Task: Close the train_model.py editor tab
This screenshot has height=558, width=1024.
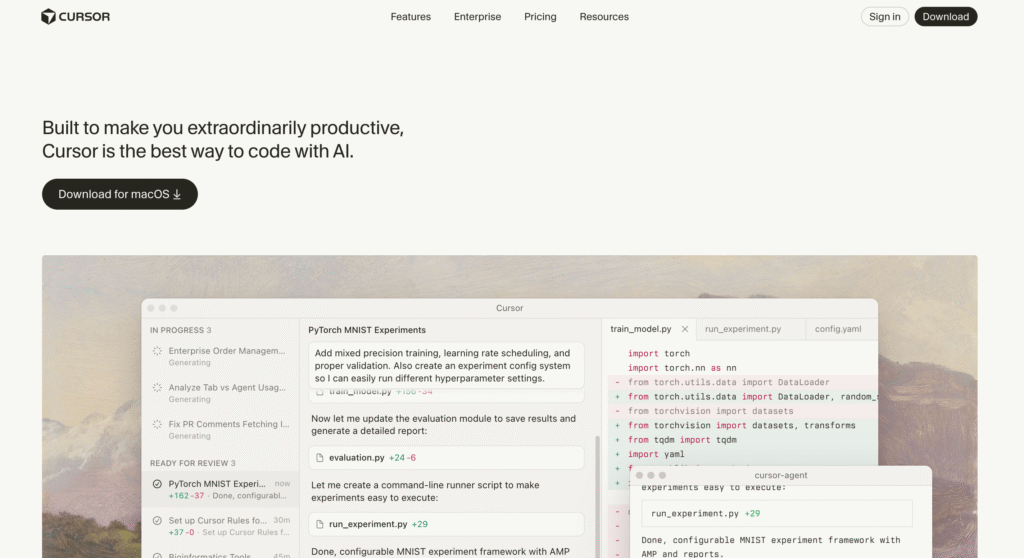Action: [x=685, y=329]
